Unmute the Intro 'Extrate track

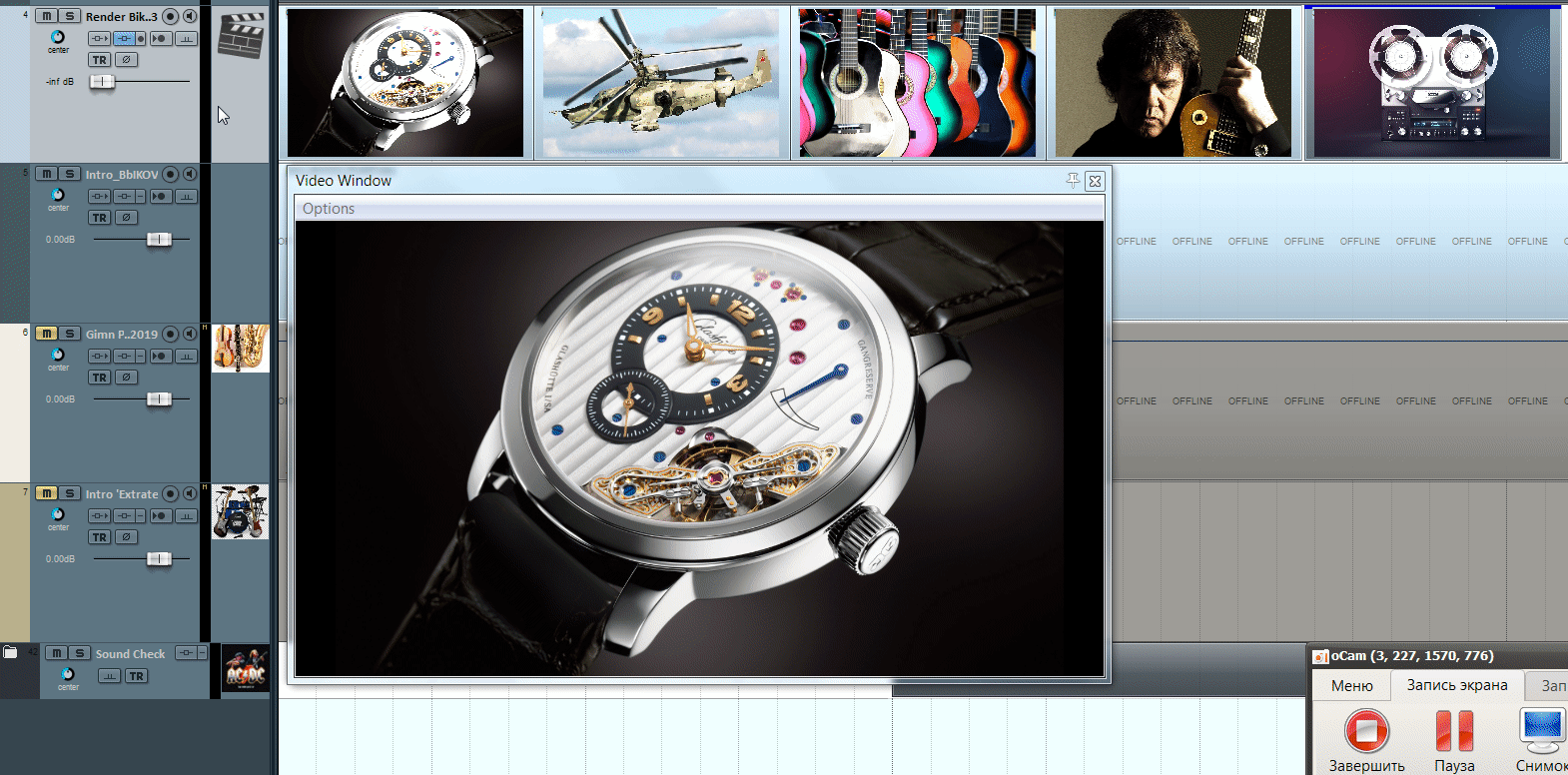tap(46, 493)
